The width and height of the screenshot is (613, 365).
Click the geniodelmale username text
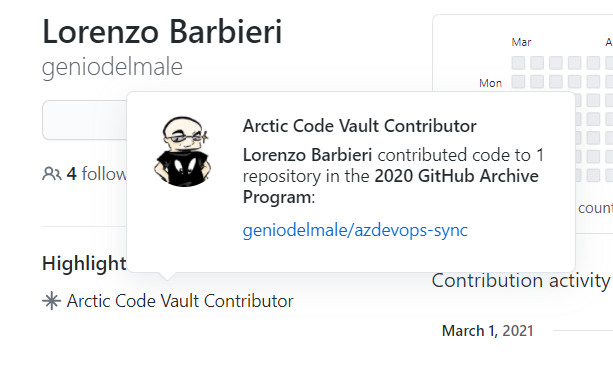coord(112,67)
